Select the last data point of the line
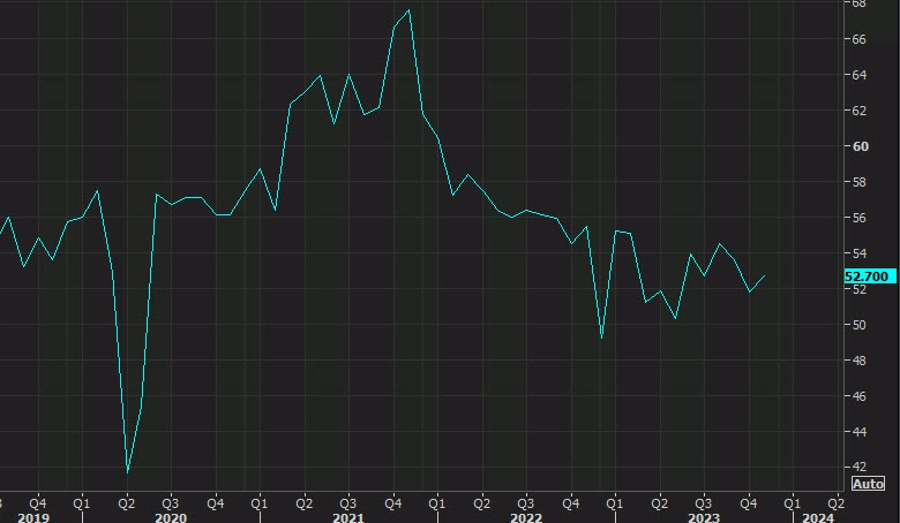The height and width of the screenshot is (523, 900). tap(764, 276)
